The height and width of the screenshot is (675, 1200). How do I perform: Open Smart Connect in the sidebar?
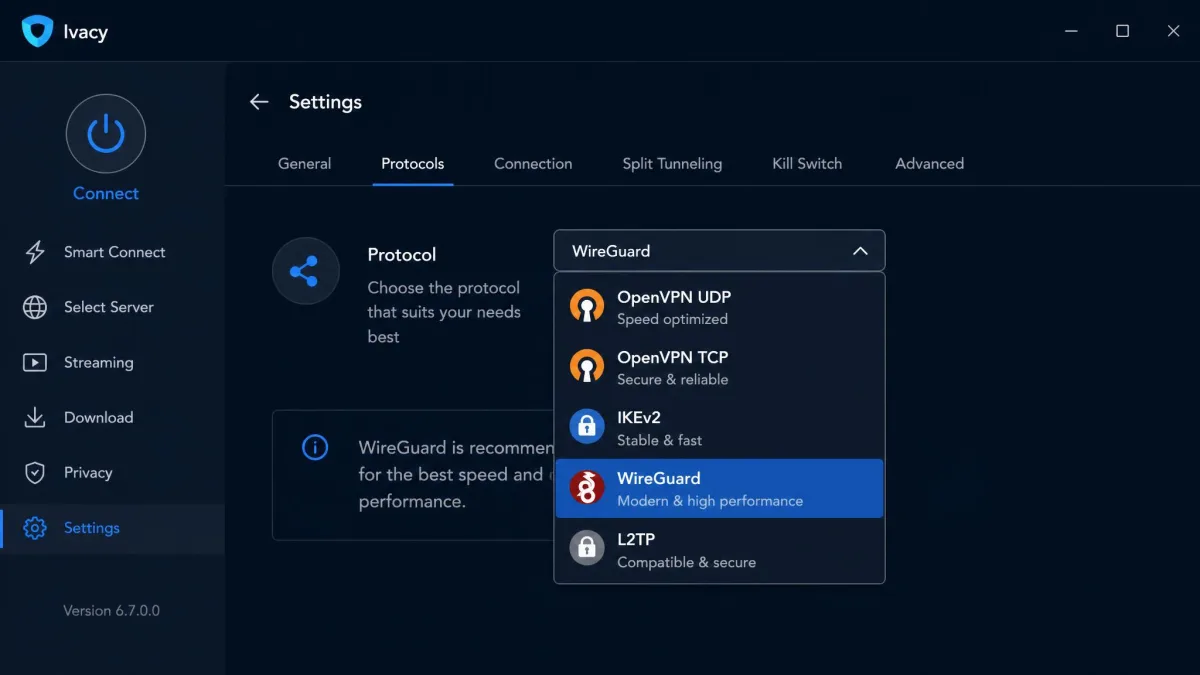click(x=112, y=252)
